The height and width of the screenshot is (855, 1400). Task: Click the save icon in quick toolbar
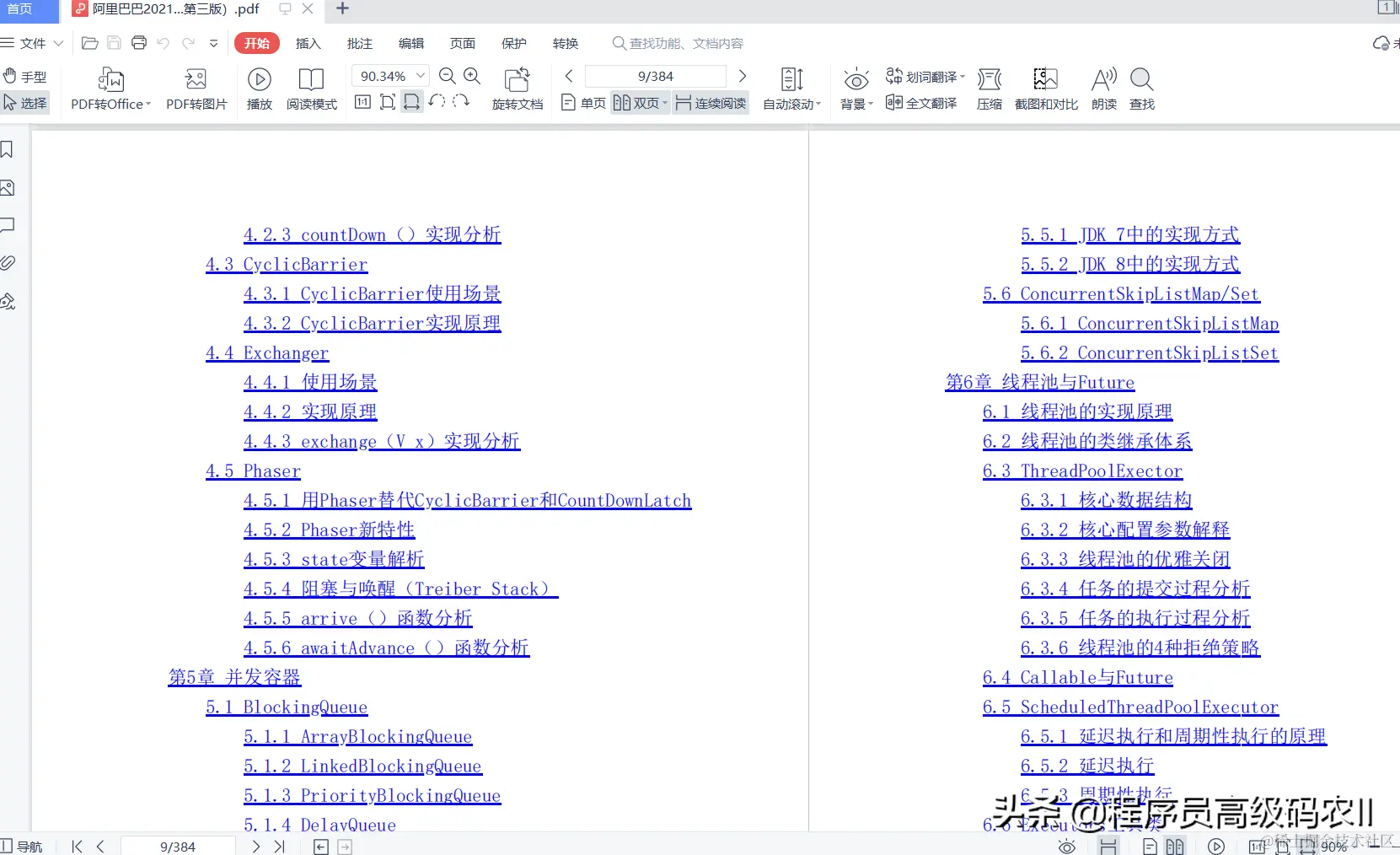(115, 43)
